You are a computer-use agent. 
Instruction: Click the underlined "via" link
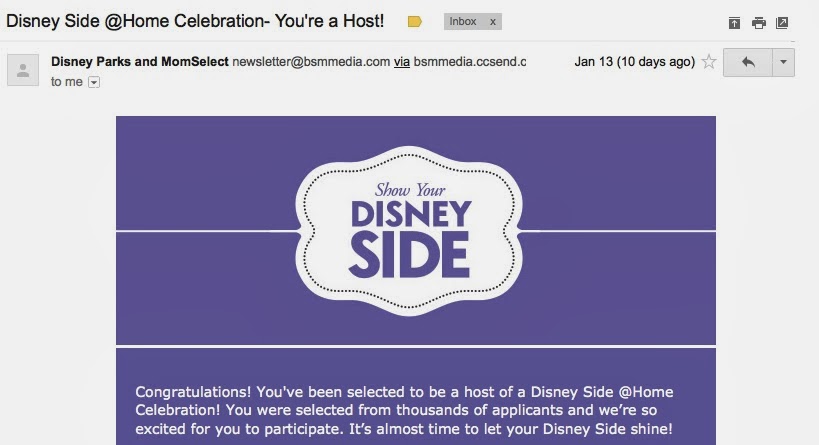pyautogui.click(x=402, y=62)
